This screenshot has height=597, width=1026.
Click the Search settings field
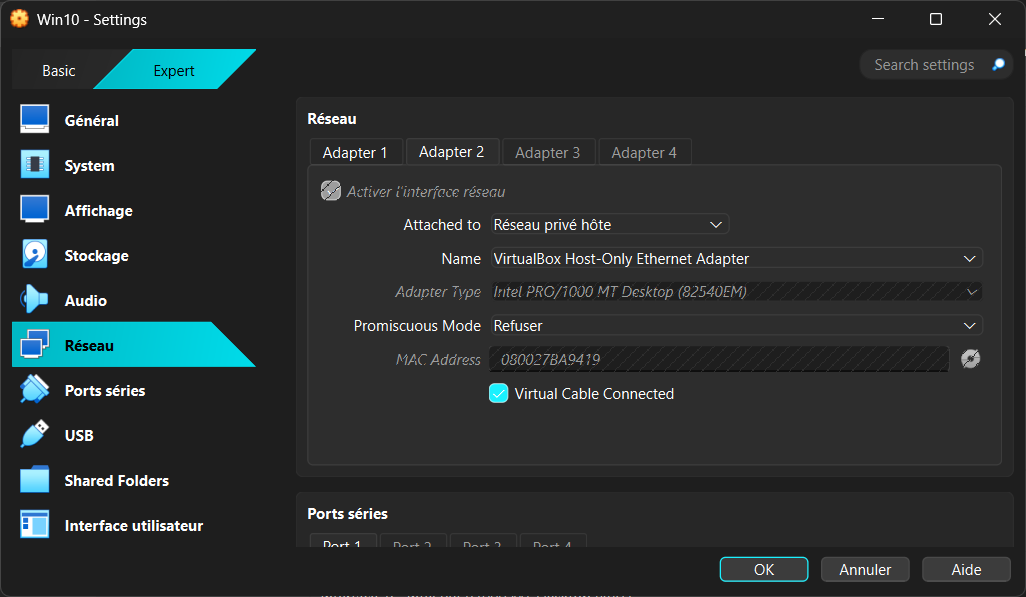pos(924,65)
